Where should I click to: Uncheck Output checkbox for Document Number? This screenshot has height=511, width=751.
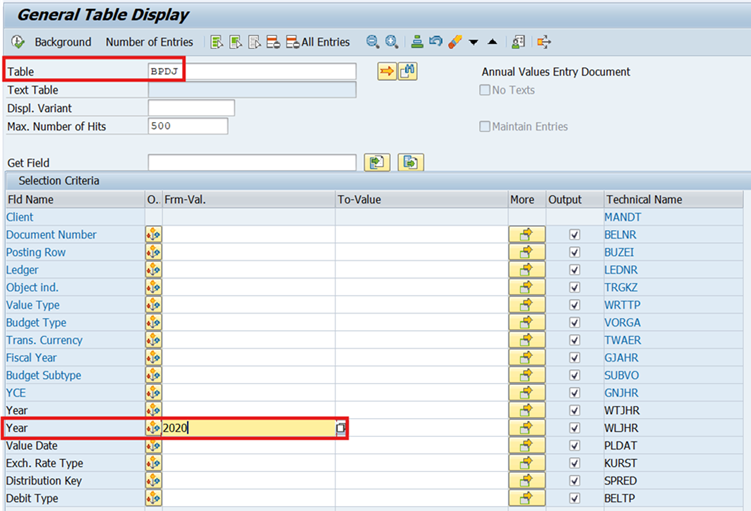574,235
